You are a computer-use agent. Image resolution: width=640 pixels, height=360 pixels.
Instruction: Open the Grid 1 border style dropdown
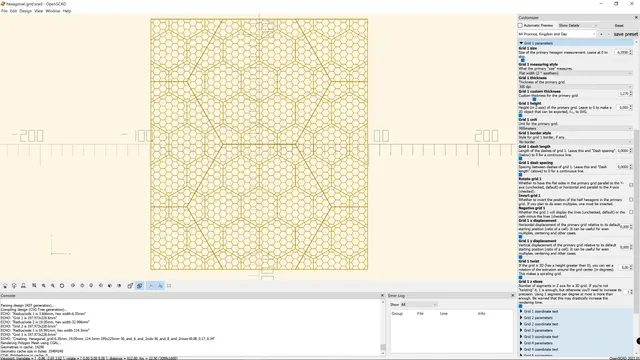point(576,142)
